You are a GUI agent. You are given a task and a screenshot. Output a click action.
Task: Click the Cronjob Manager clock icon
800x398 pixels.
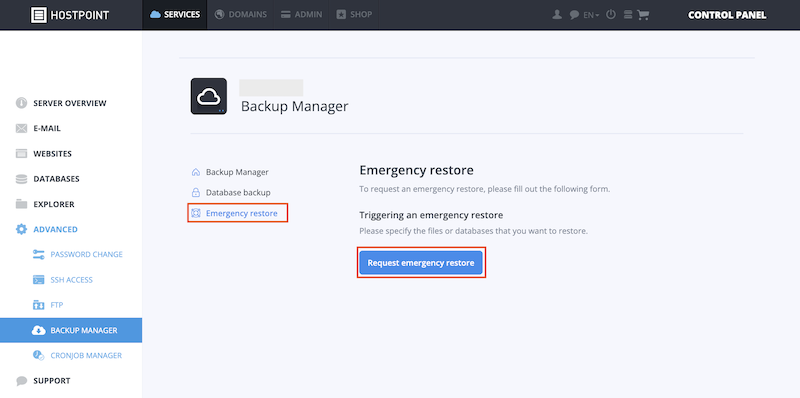pos(39,356)
